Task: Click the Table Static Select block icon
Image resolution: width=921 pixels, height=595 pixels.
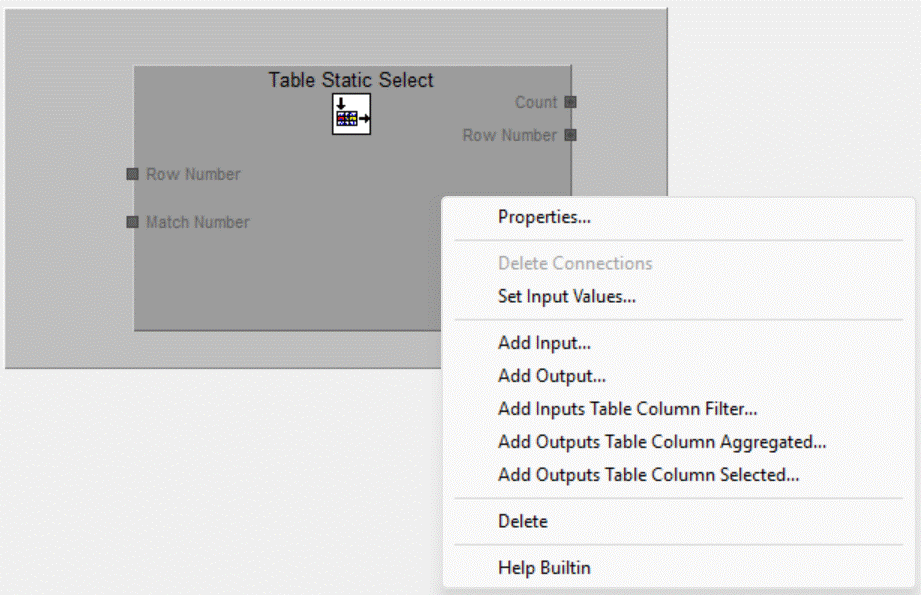Action: [351, 115]
